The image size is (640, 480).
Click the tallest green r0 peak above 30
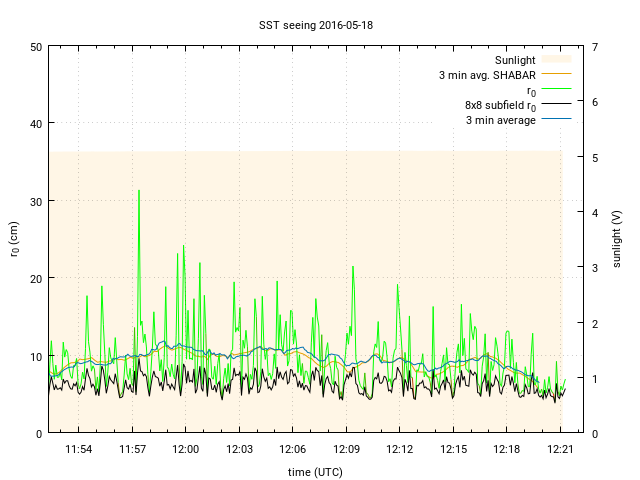click(139, 191)
